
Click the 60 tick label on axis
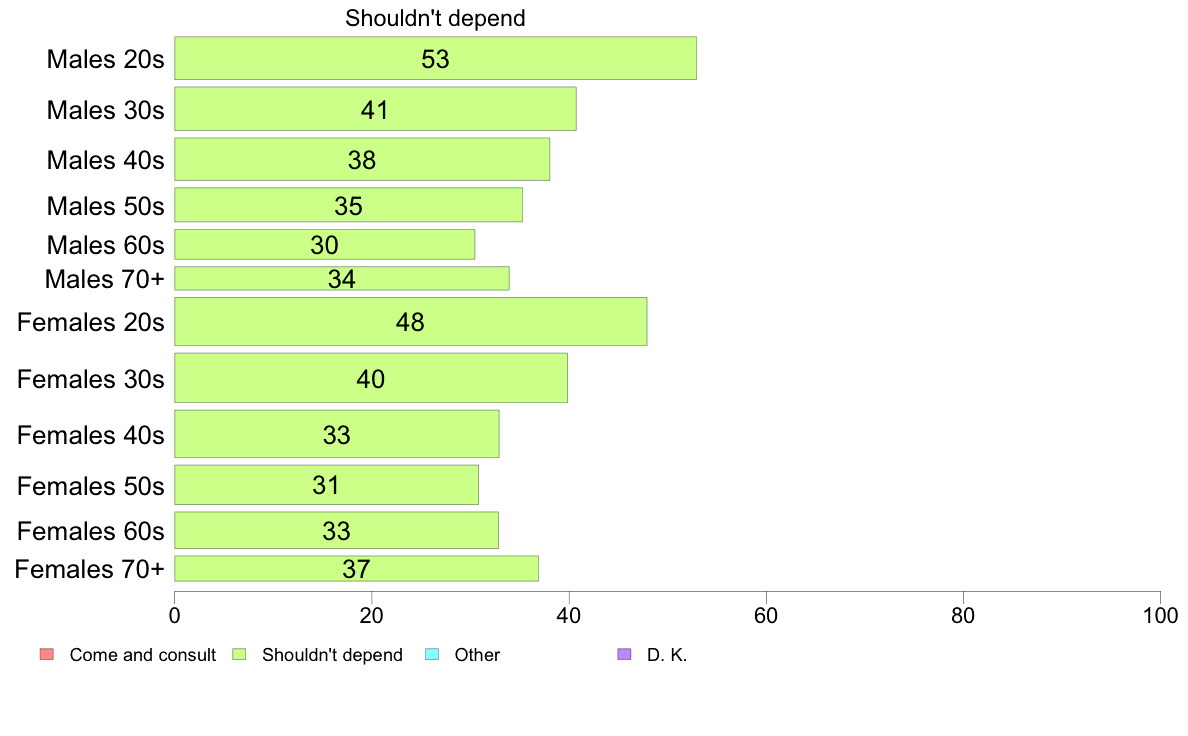[x=766, y=615]
